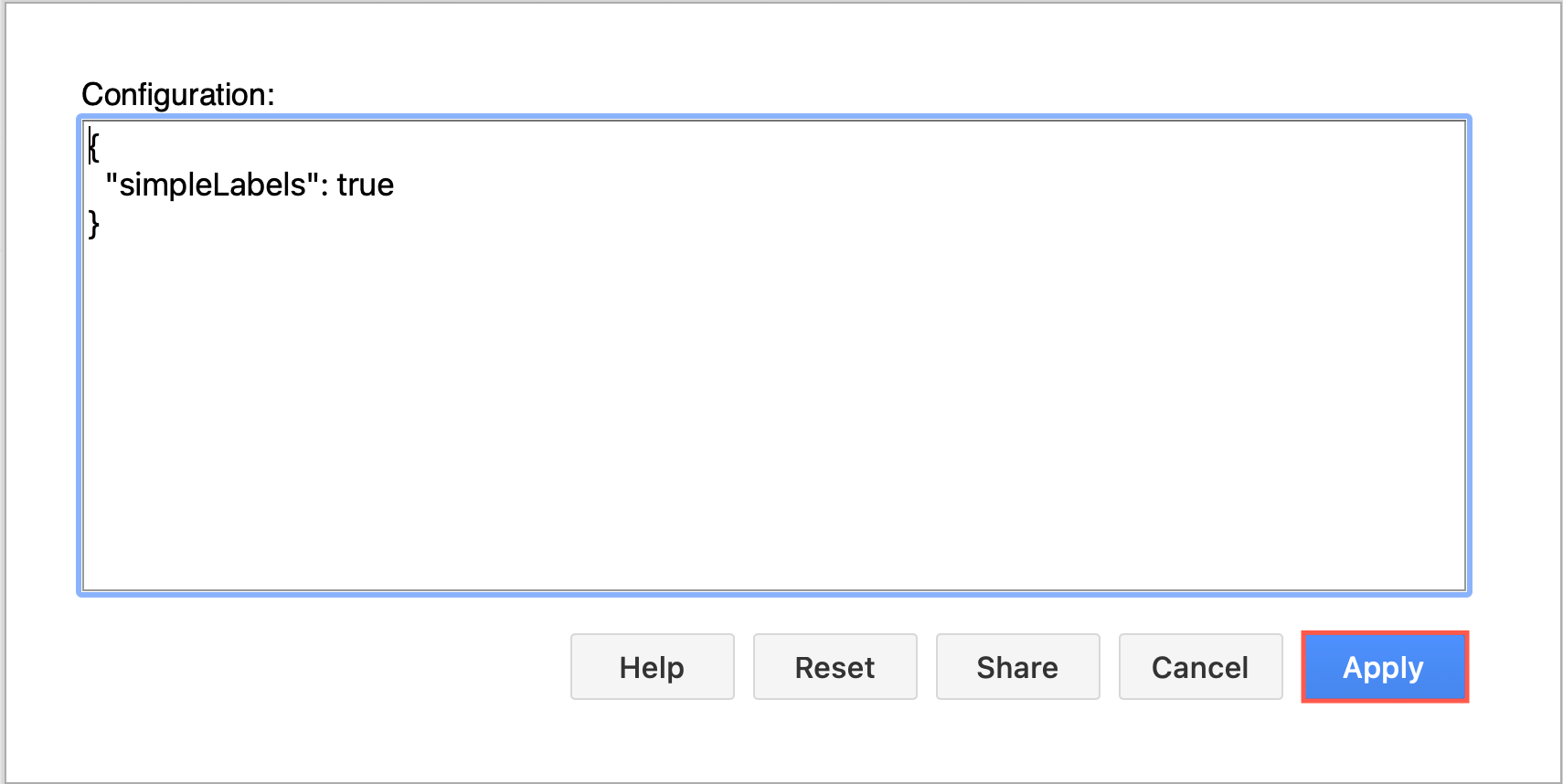Click inside the Configuration text area's empty space
The image size is (1563, 784).
(x=773, y=411)
